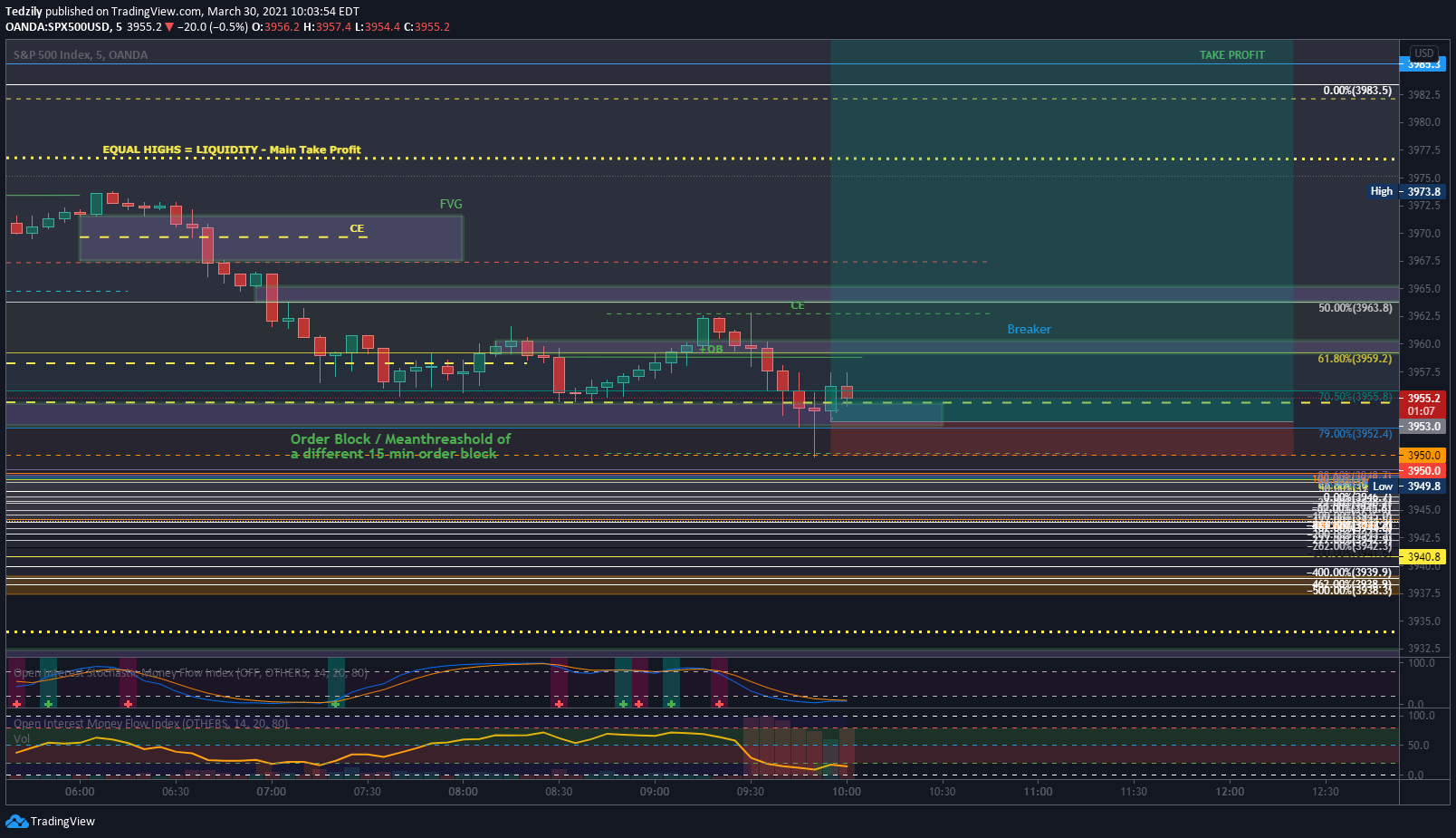Click the 01:07 bar countdown label
The image size is (1456, 838).
1422,411
